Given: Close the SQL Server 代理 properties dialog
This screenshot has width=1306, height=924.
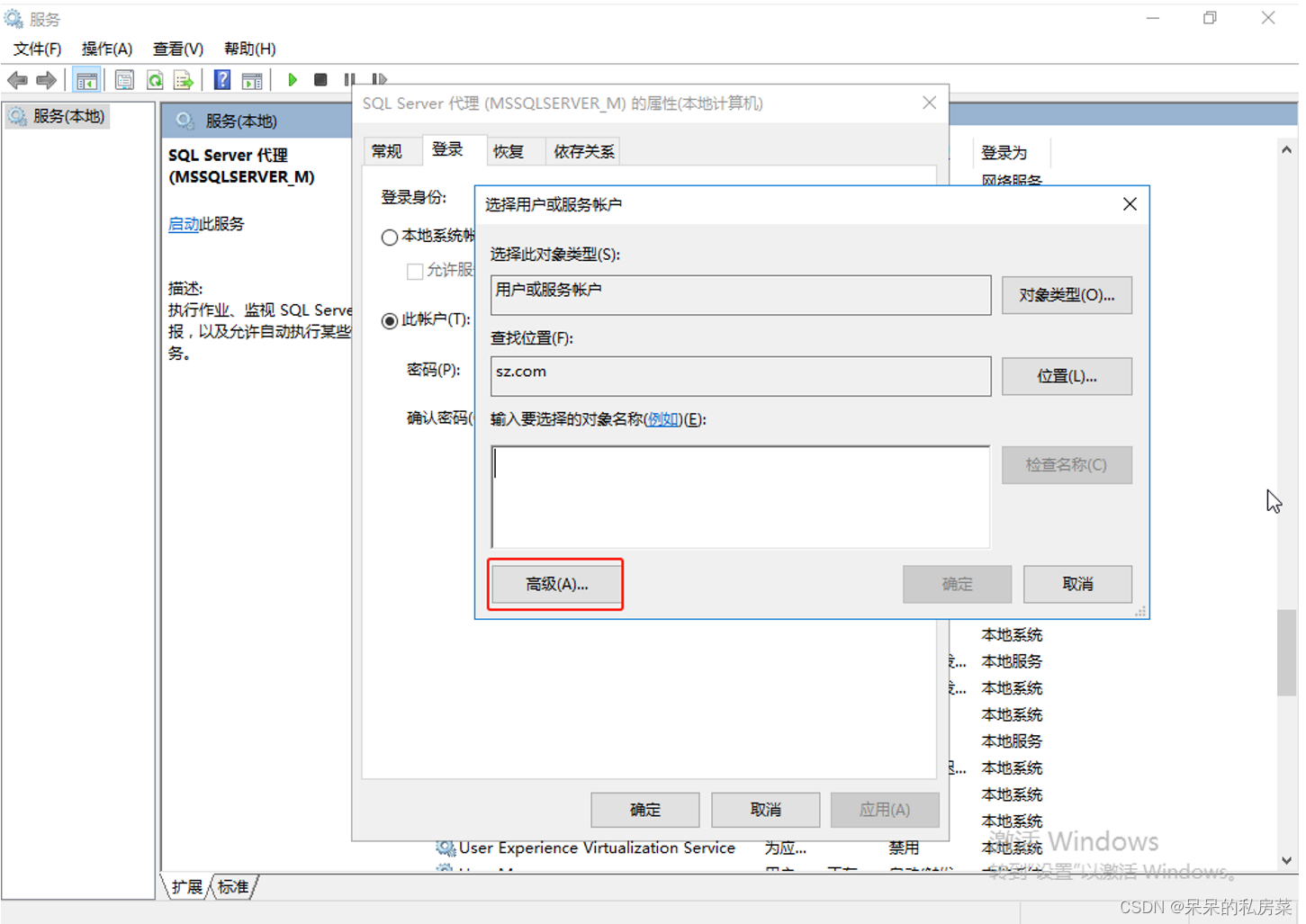Looking at the screenshot, I should click(930, 103).
